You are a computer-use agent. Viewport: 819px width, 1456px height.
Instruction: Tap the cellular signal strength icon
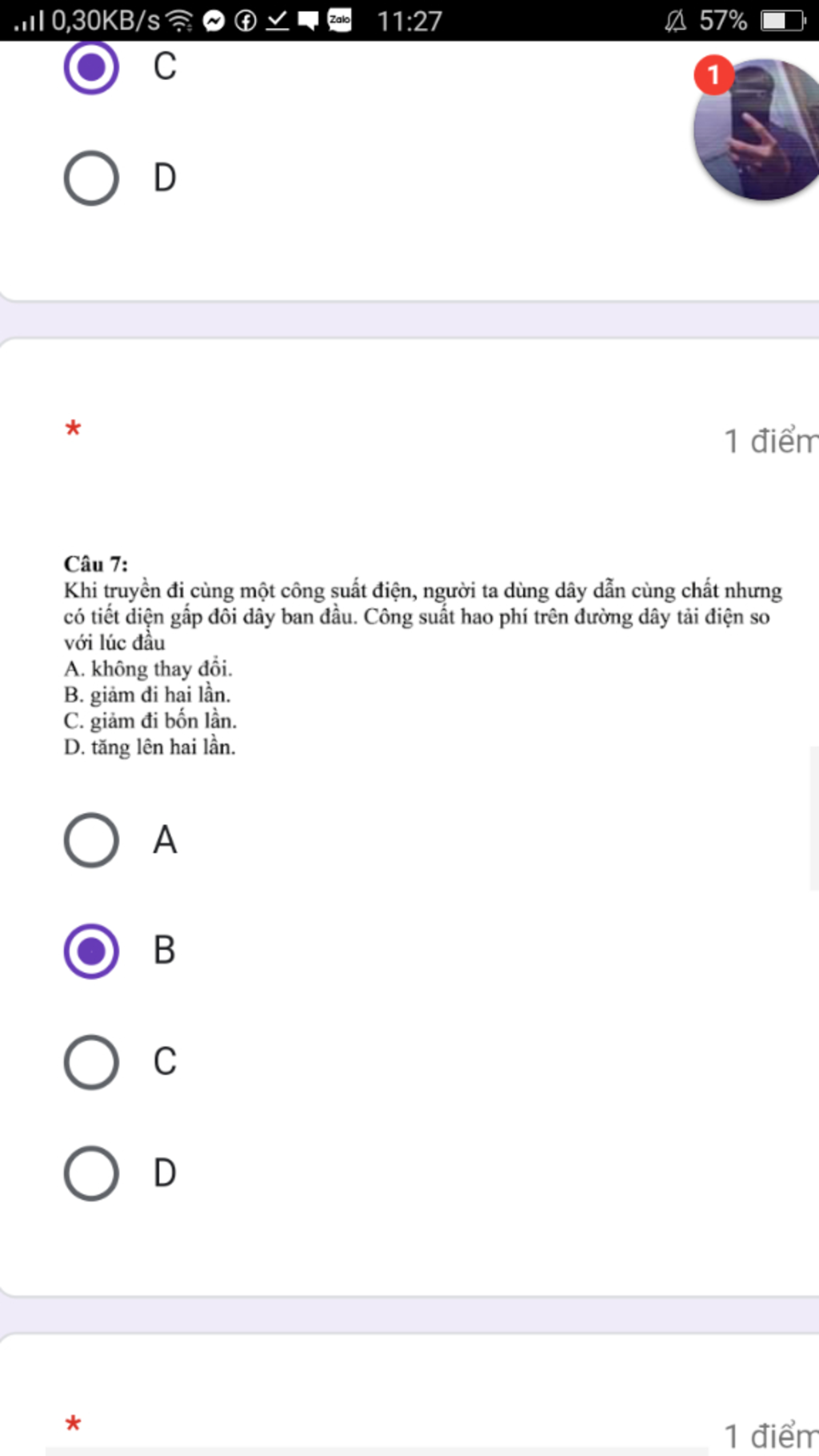click(30, 21)
